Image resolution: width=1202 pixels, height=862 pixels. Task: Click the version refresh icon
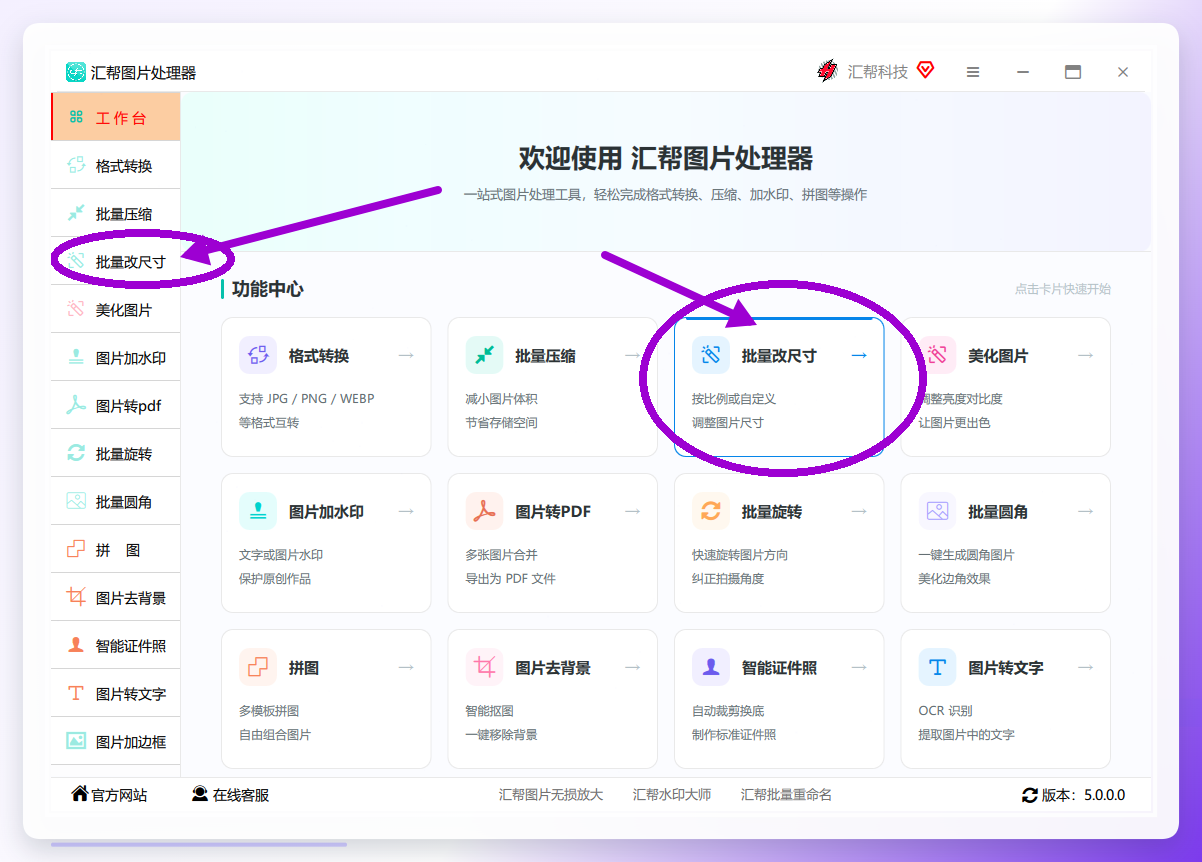point(1029,795)
